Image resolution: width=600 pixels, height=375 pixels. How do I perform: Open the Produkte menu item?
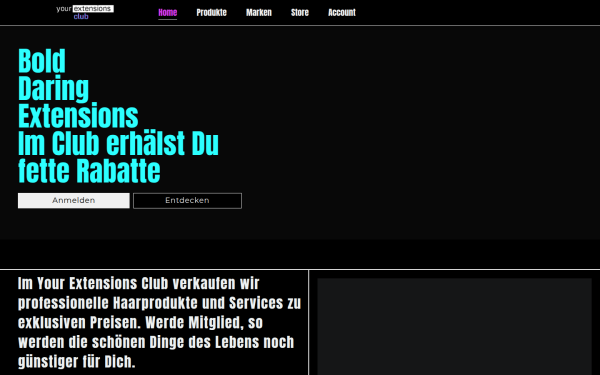click(x=212, y=13)
